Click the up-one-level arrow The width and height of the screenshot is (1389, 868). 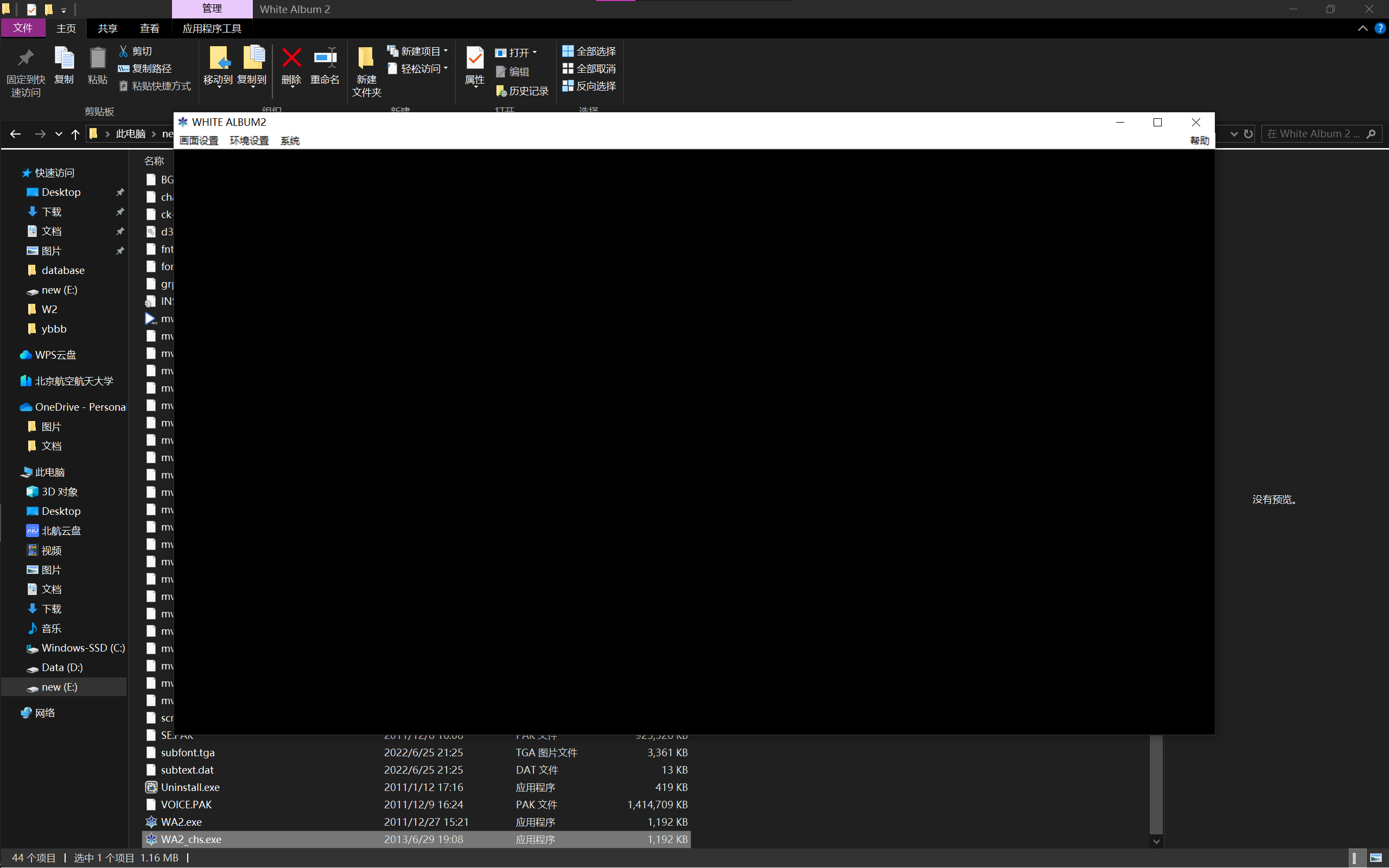[x=75, y=134]
